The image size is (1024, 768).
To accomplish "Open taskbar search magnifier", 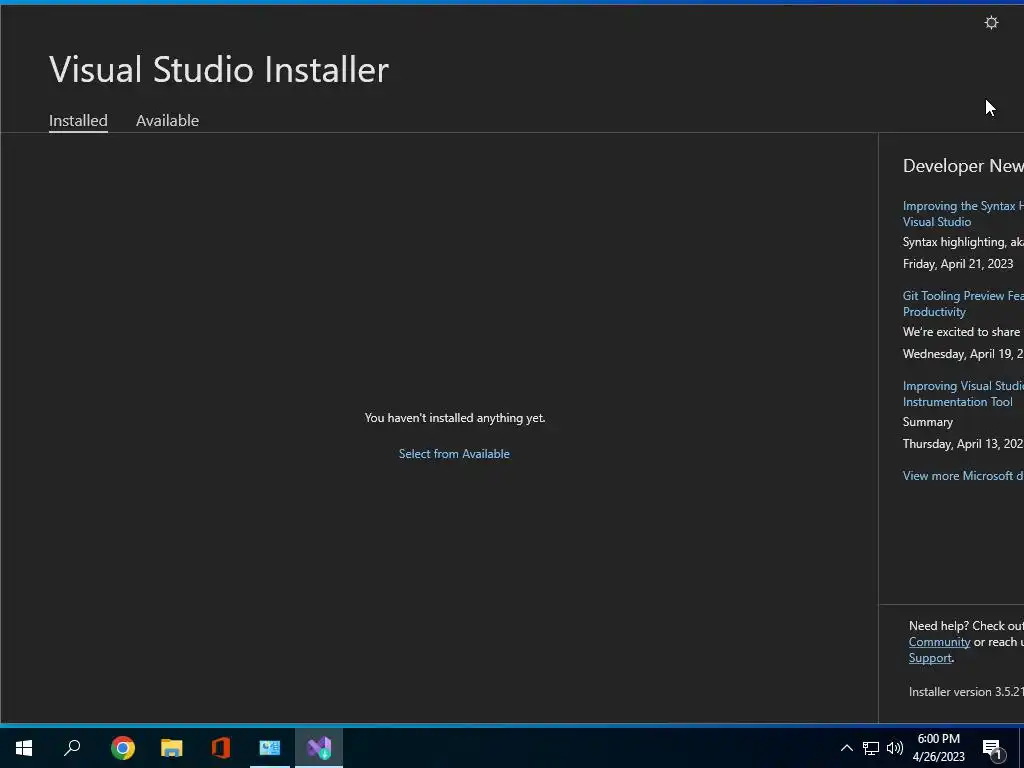I will point(72,748).
